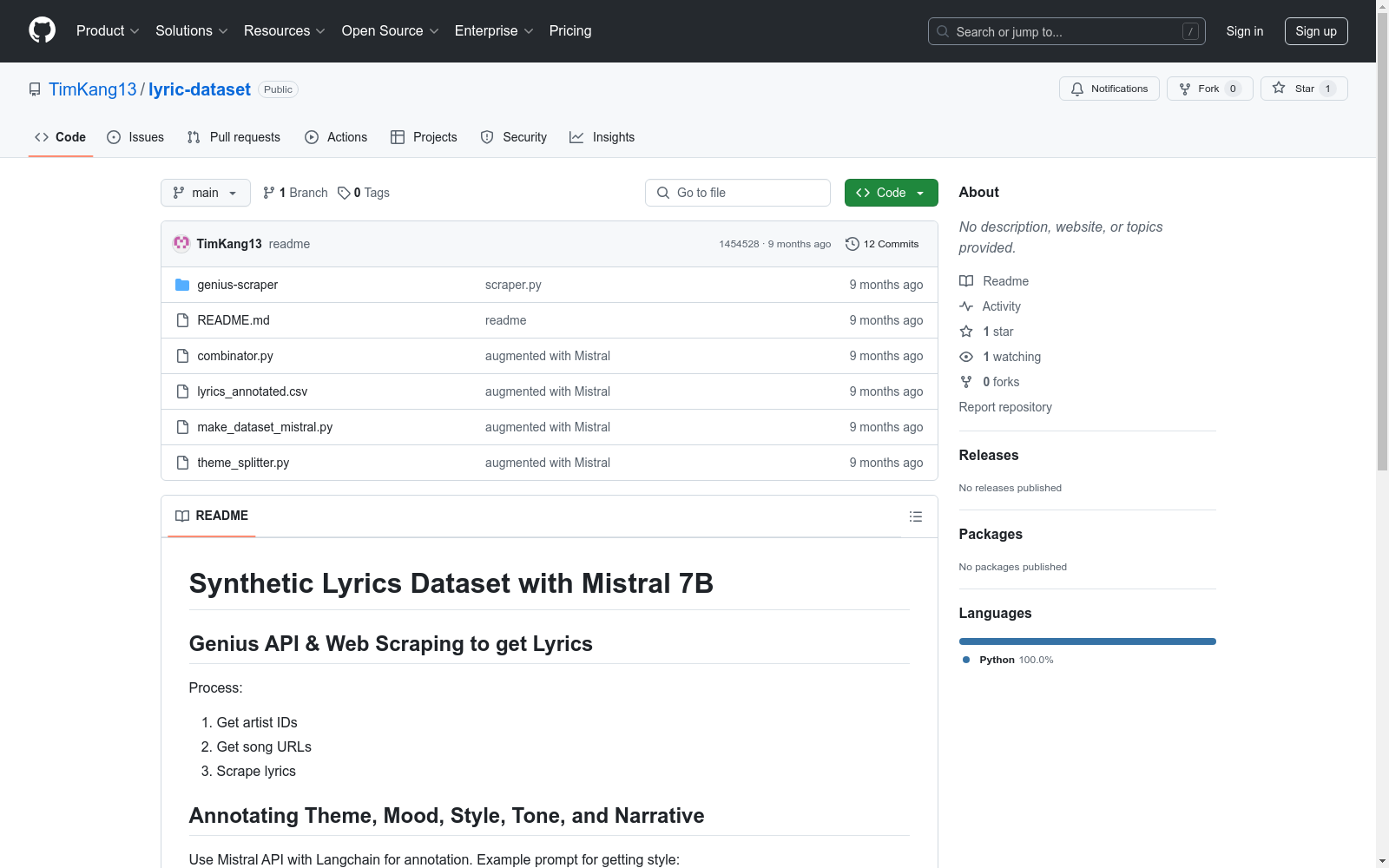This screenshot has height=868, width=1389.
Task: Click the bell icon on Notifications button
Action: tap(1077, 89)
